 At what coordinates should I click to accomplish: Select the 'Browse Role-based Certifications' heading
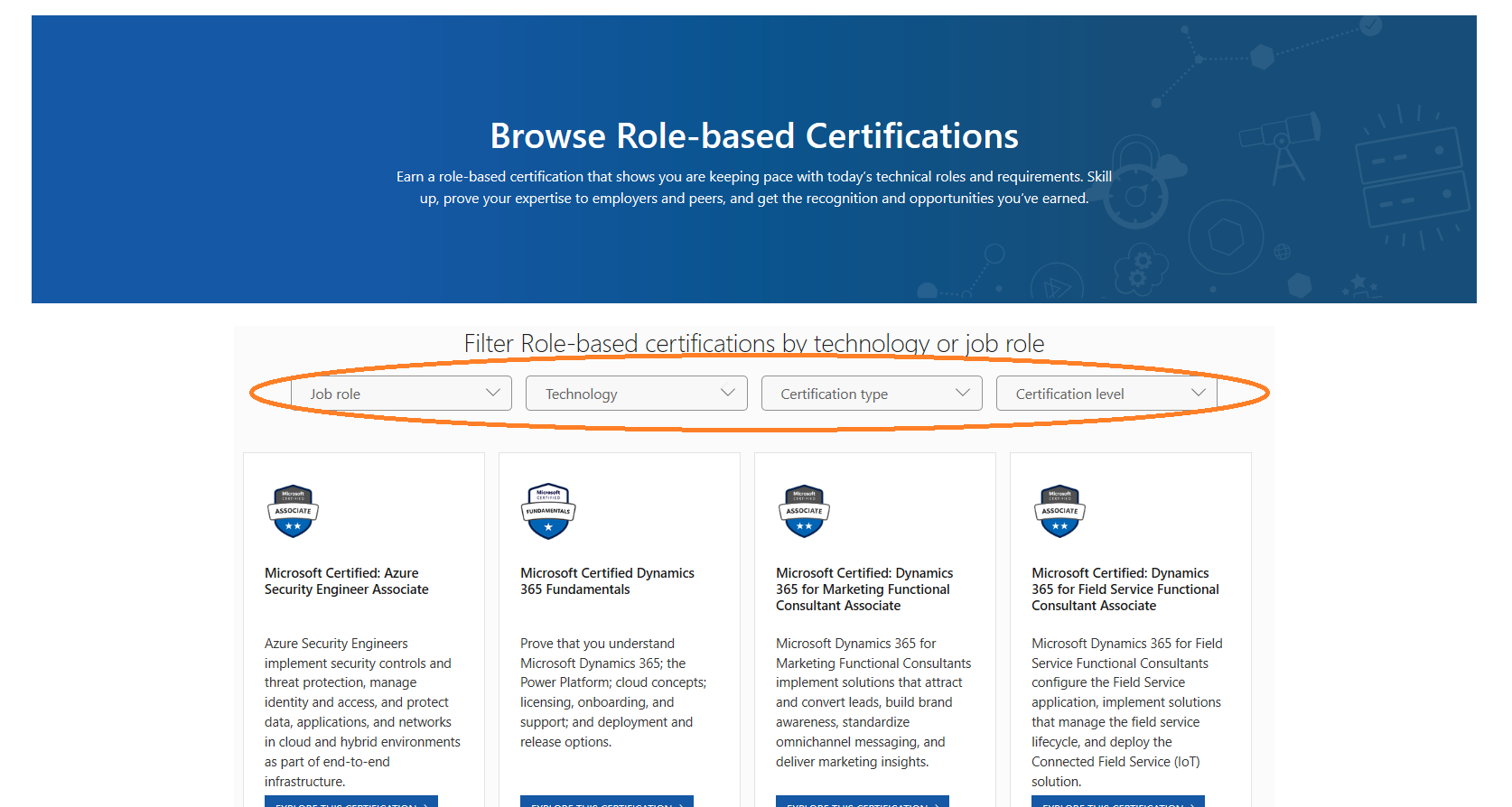(754, 136)
